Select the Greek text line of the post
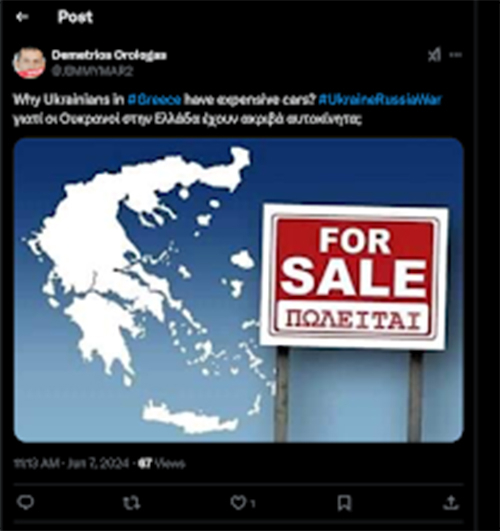Image resolution: width=500 pixels, height=531 pixels. click(188, 119)
